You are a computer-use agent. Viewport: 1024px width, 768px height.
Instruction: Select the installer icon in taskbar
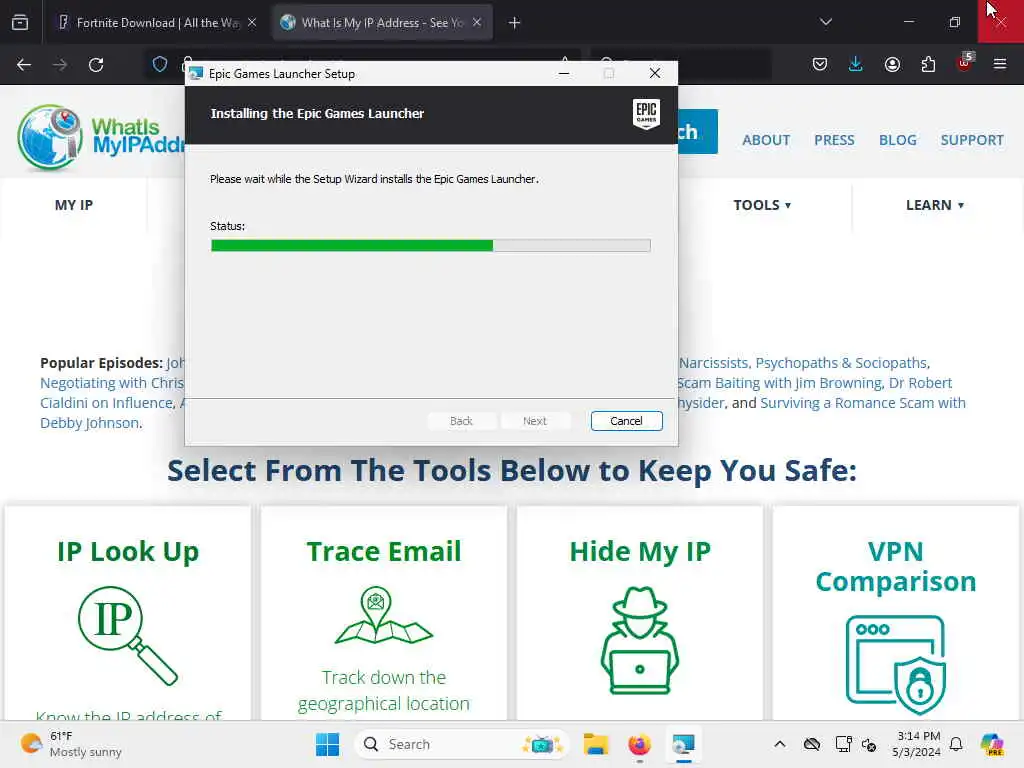(x=683, y=744)
